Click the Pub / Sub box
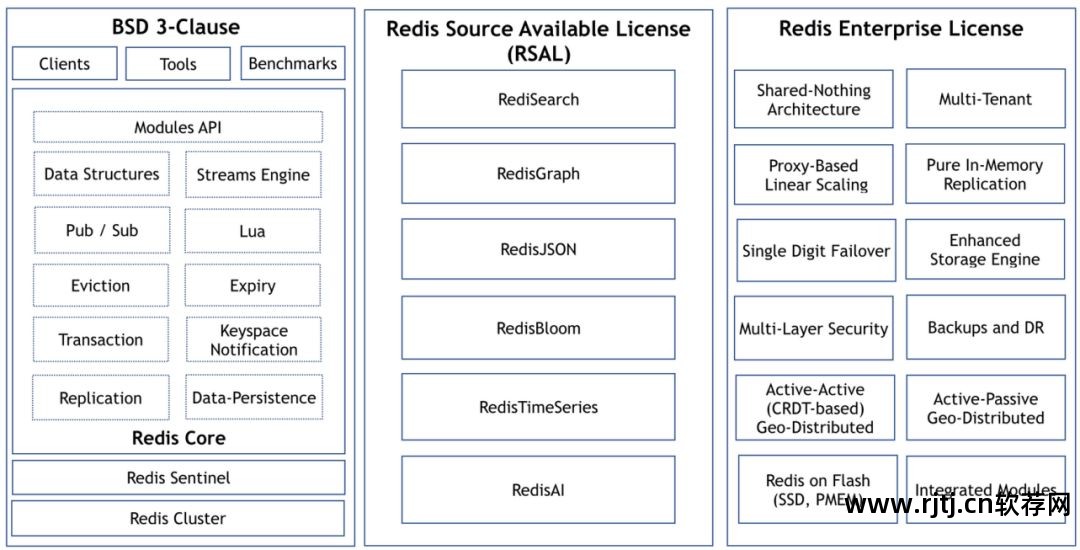1080x550 pixels. (101, 231)
